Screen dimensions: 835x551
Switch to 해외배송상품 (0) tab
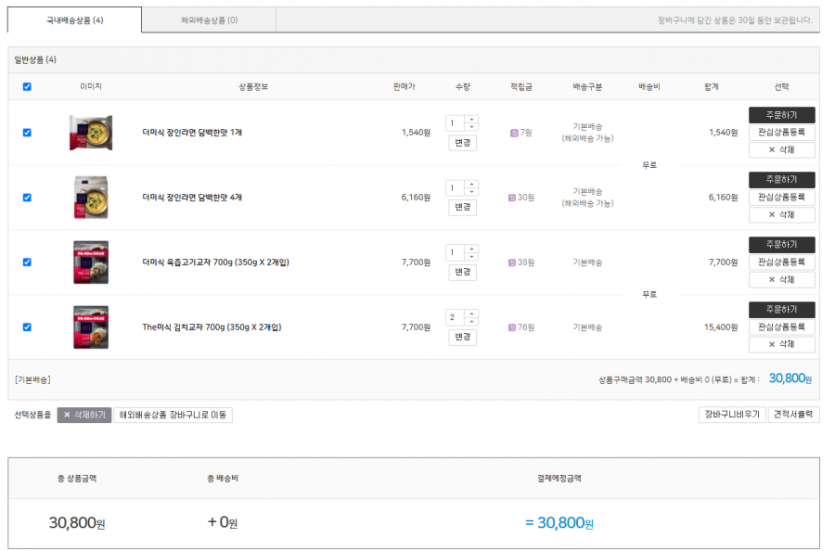[209, 20]
